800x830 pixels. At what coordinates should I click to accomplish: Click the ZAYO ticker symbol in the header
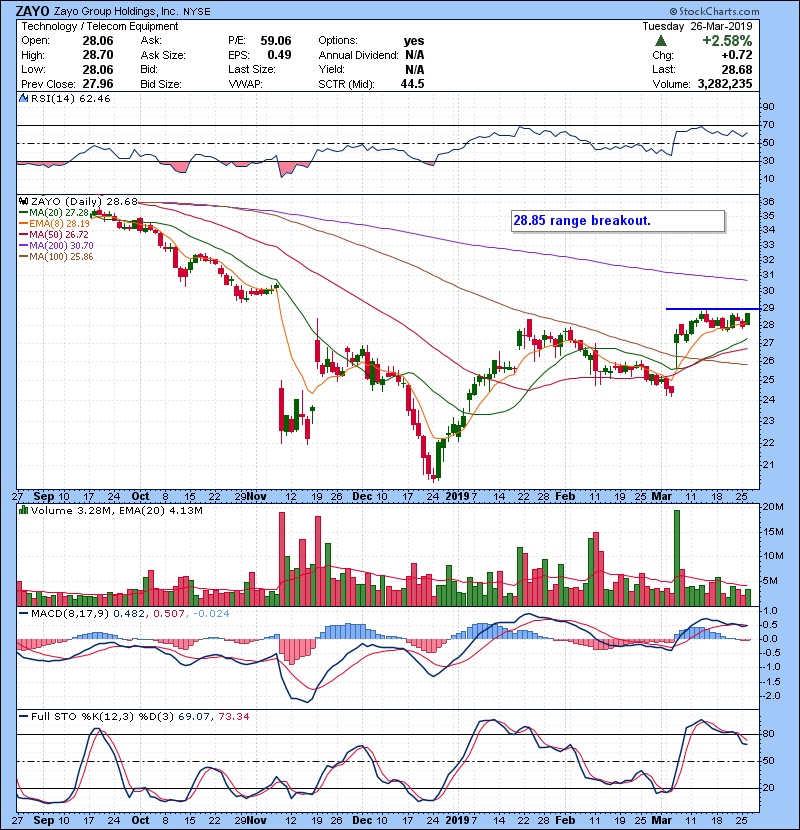pyautogui.click(x=33, y=11)
